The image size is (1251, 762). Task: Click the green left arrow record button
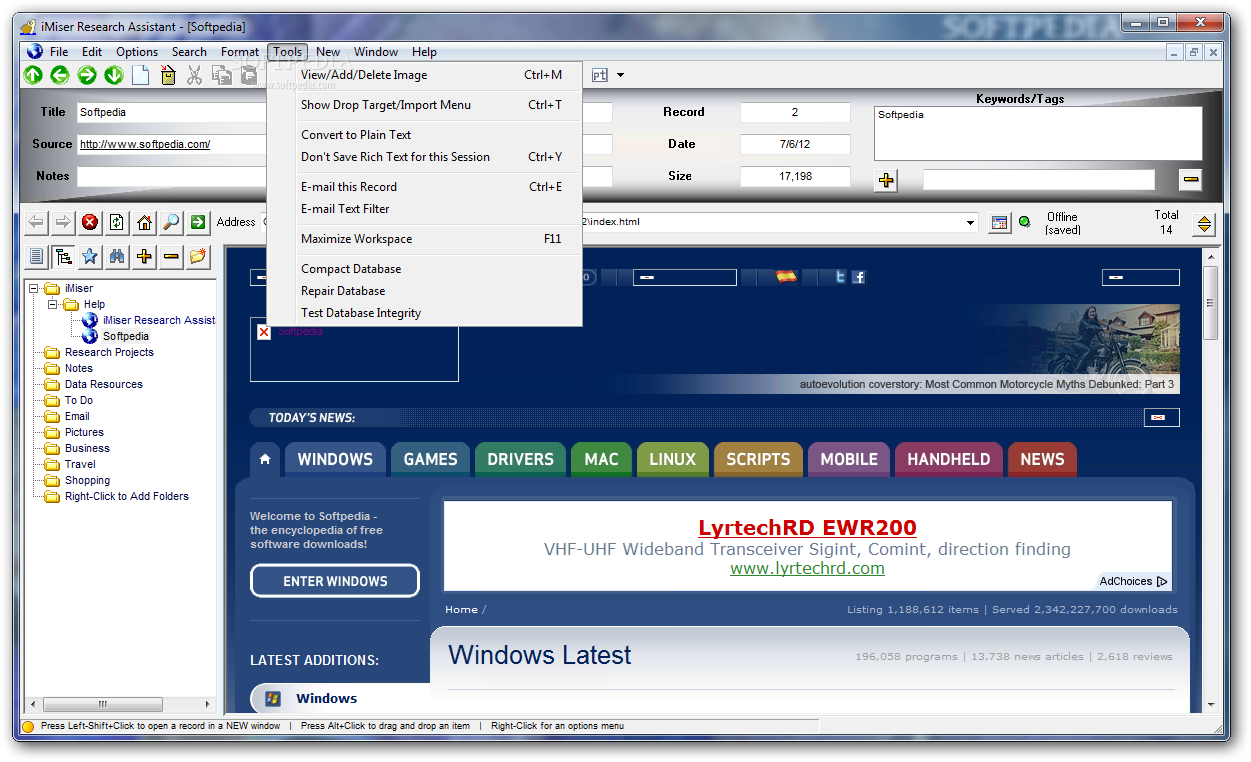(x=60, y=75)
